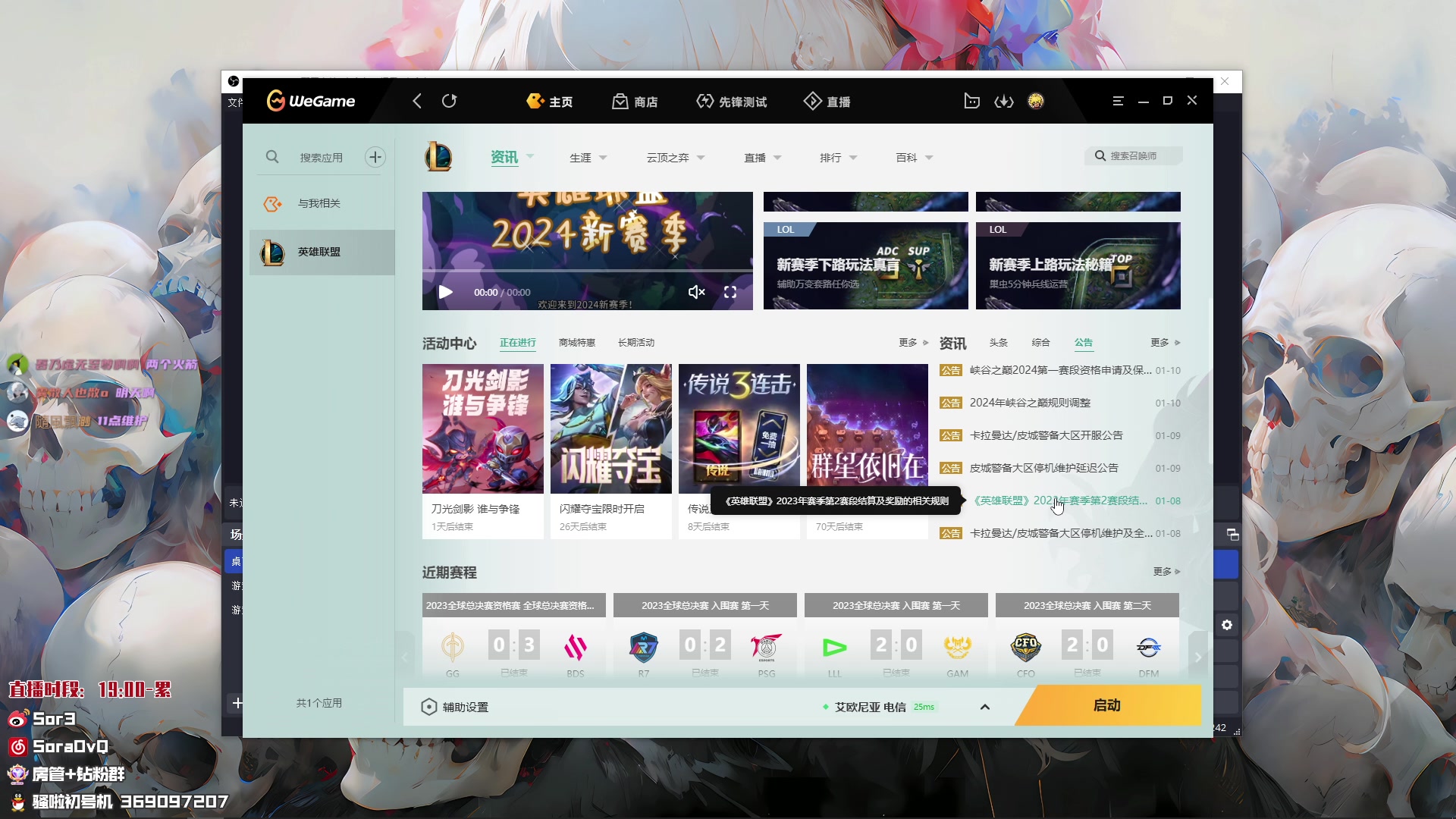Open the 先锋测试 tab

731,102
